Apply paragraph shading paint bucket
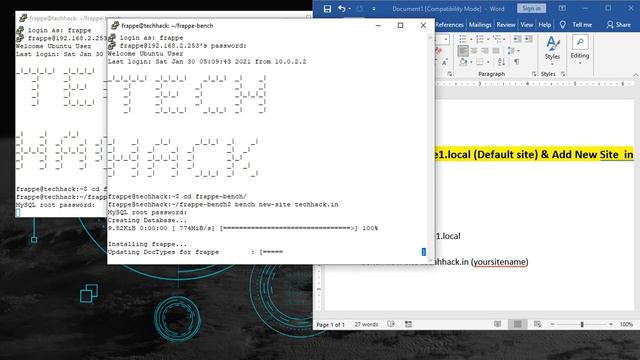The height and width of the screenshot is (360, 640). click(x=463, y=62)
